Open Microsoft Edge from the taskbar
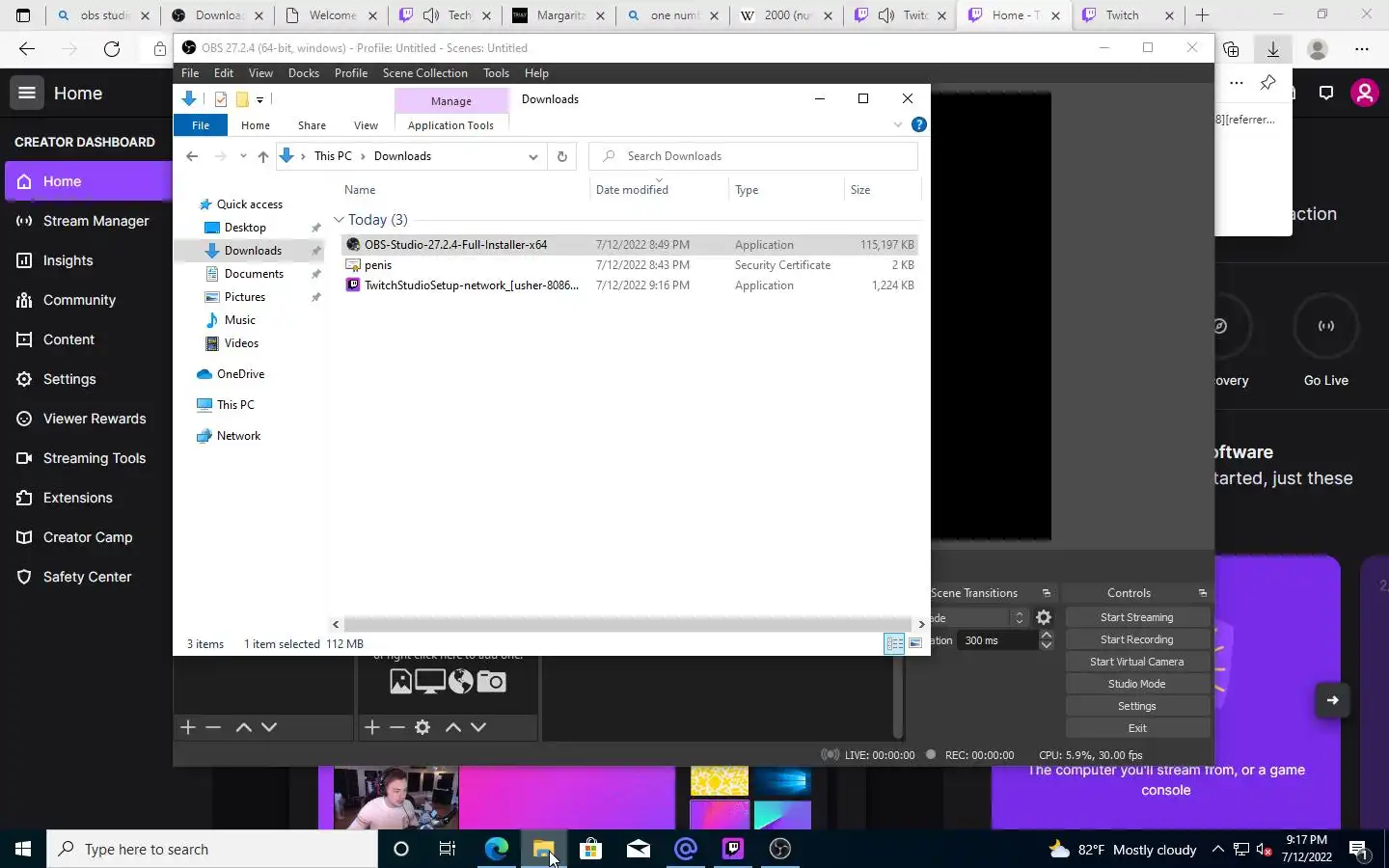The height and width of the screenshot is (868, 1389). point(496,849)
